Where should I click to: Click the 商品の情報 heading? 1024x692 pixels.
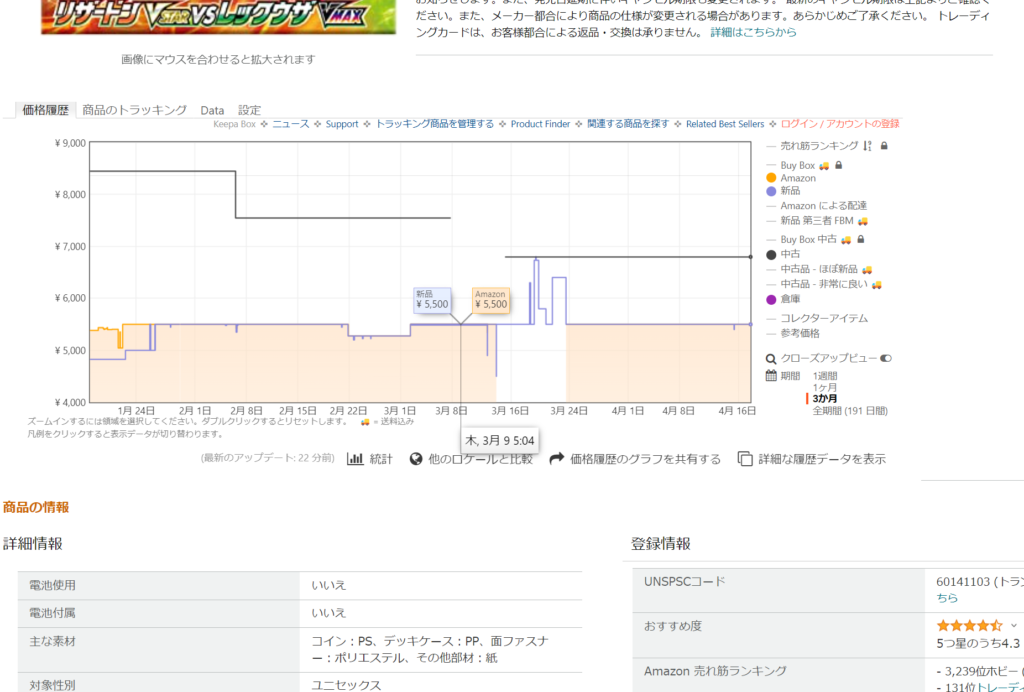pyautogui.click(x=36, y=507)
